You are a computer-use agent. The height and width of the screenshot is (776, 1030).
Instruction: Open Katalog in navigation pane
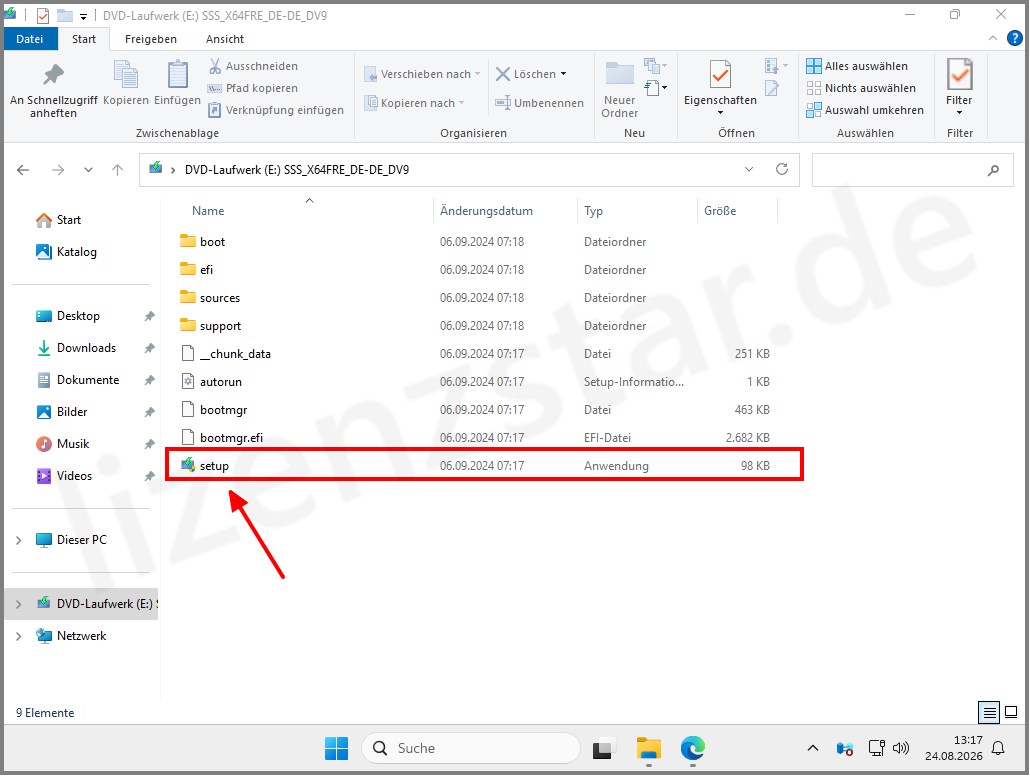tap(66, 252)
